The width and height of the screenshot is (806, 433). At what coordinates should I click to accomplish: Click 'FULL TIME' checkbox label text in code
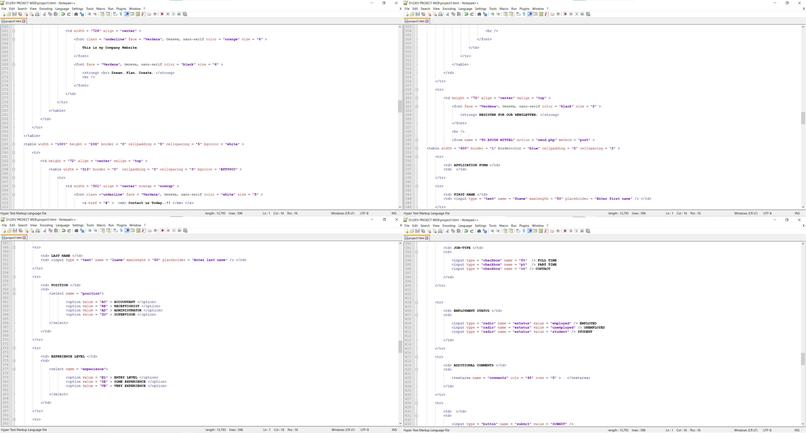point(547,260)
